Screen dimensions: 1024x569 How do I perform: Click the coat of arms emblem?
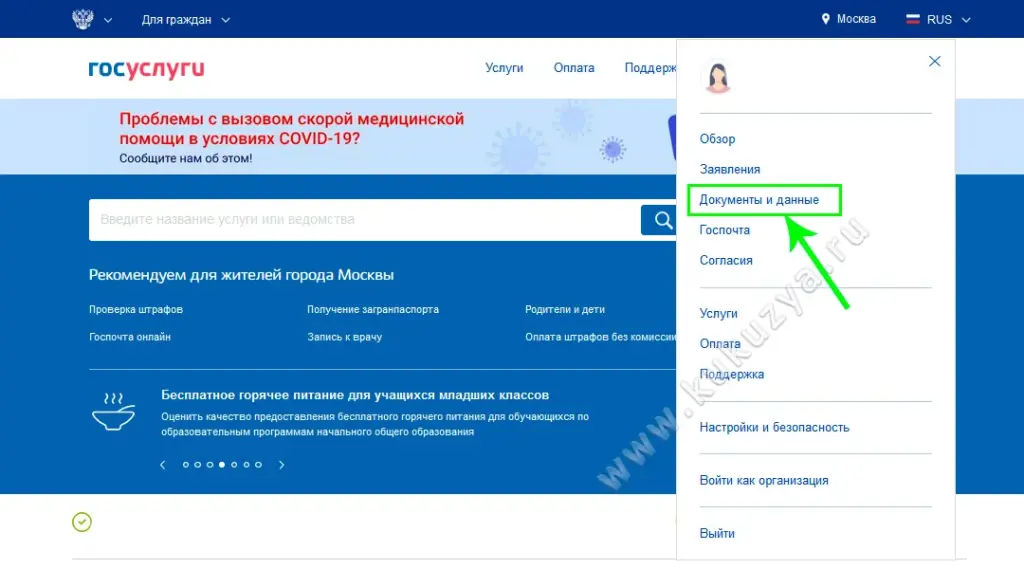(83, 19)
